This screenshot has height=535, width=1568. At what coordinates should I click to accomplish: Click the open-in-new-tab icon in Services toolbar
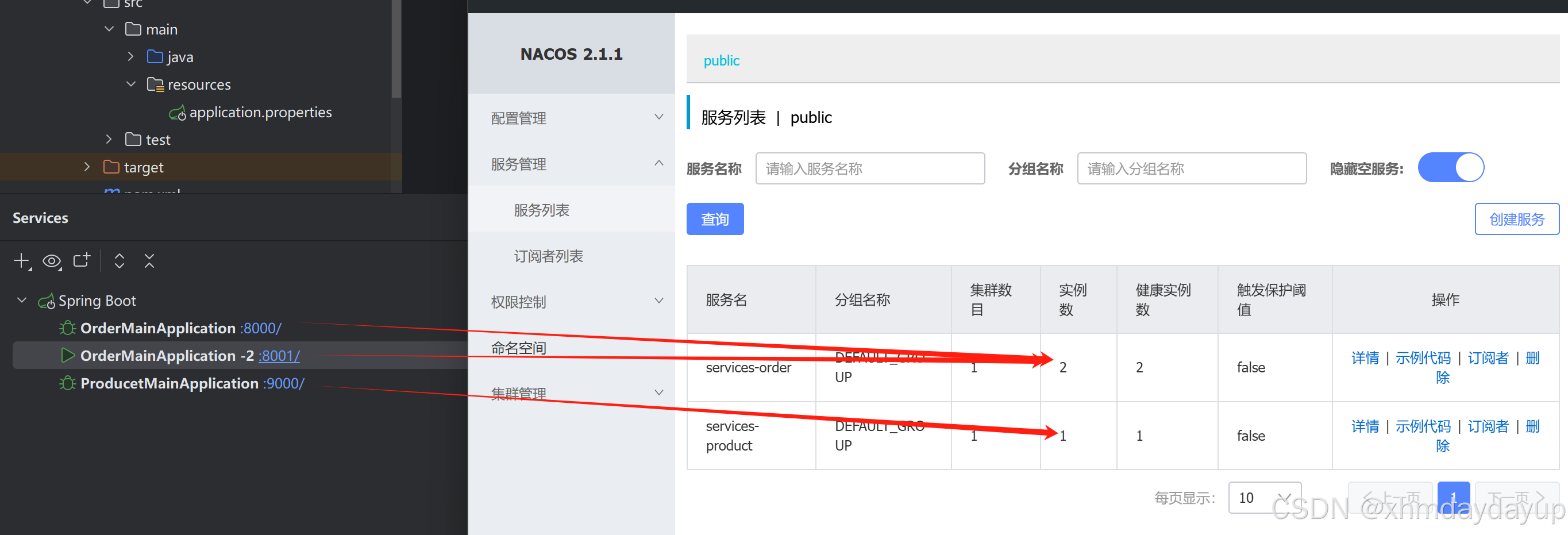(x=82, y=260)
